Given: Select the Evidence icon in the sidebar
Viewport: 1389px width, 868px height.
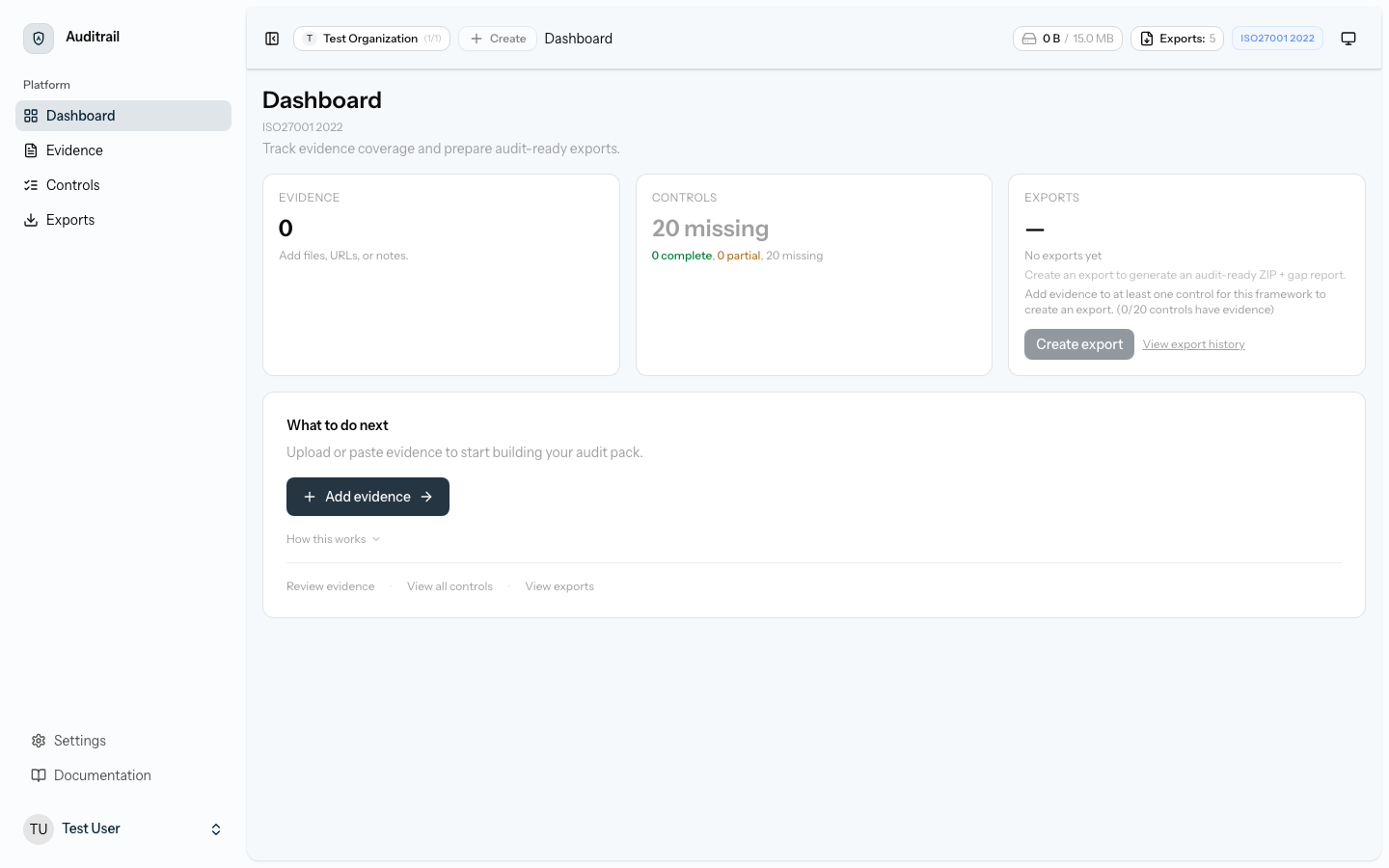Looking at the screenshot, I should click(x=32, y=149).
